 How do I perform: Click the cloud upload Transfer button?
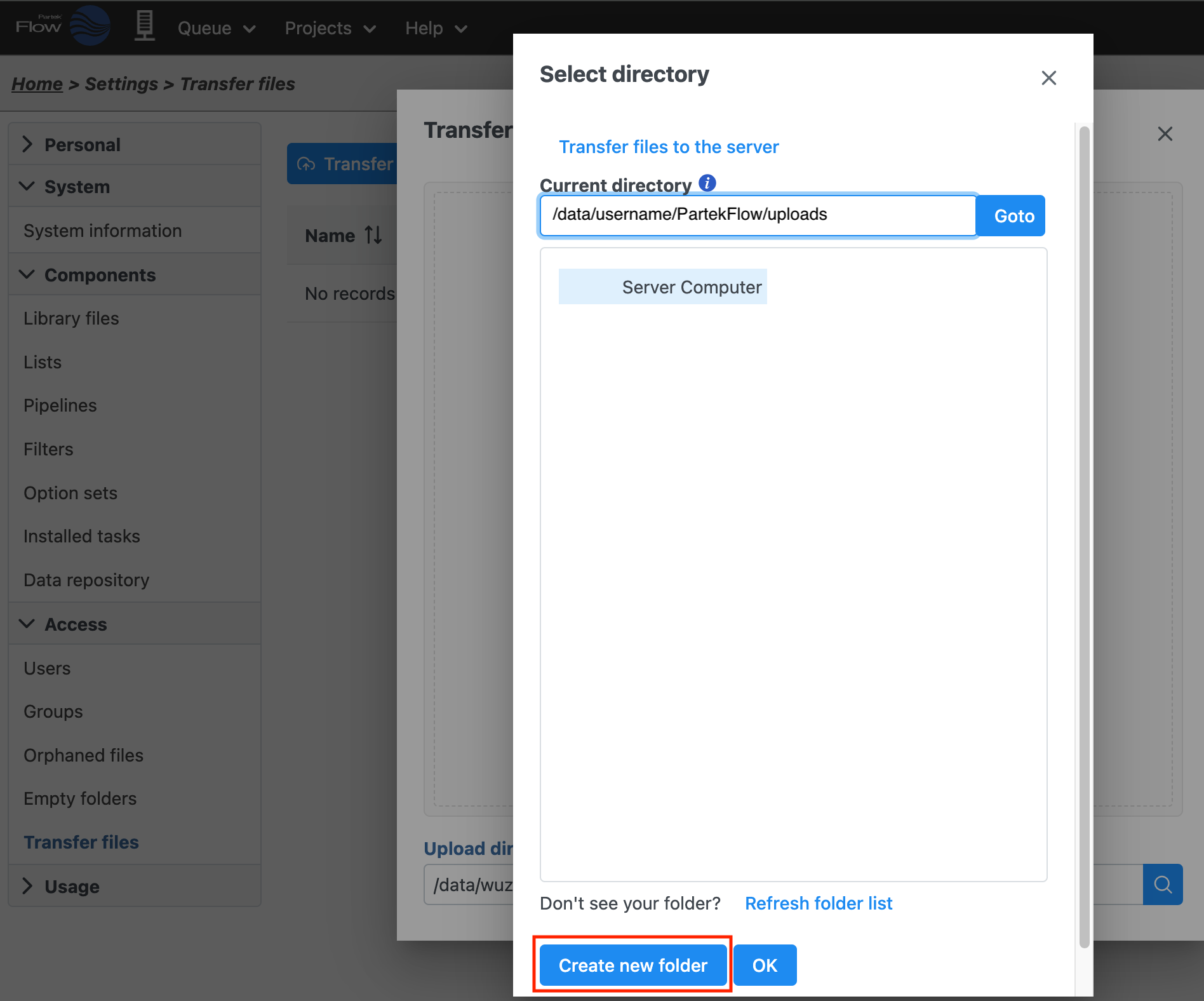[343, 164]
